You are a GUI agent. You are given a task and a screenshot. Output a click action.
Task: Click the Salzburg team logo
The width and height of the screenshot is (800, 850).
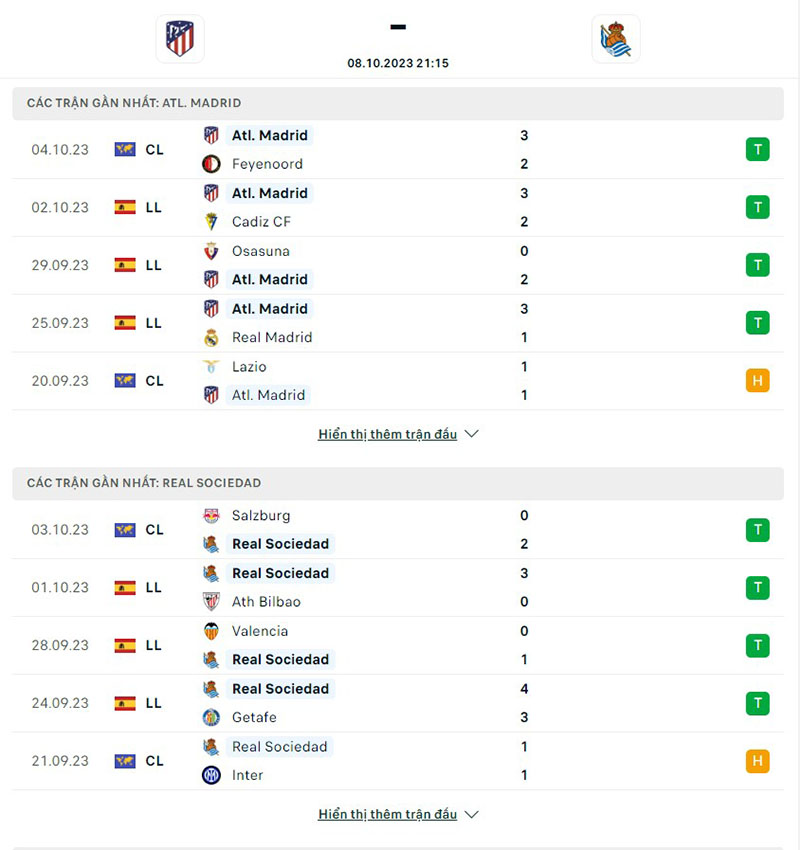point(211,516)
